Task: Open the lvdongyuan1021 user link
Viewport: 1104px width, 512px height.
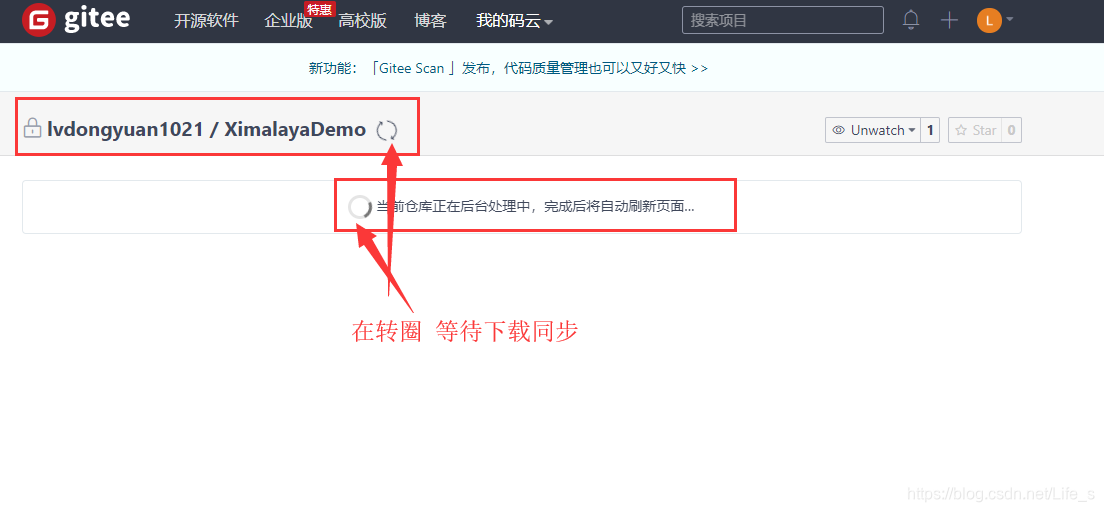Action: [125, 130]
